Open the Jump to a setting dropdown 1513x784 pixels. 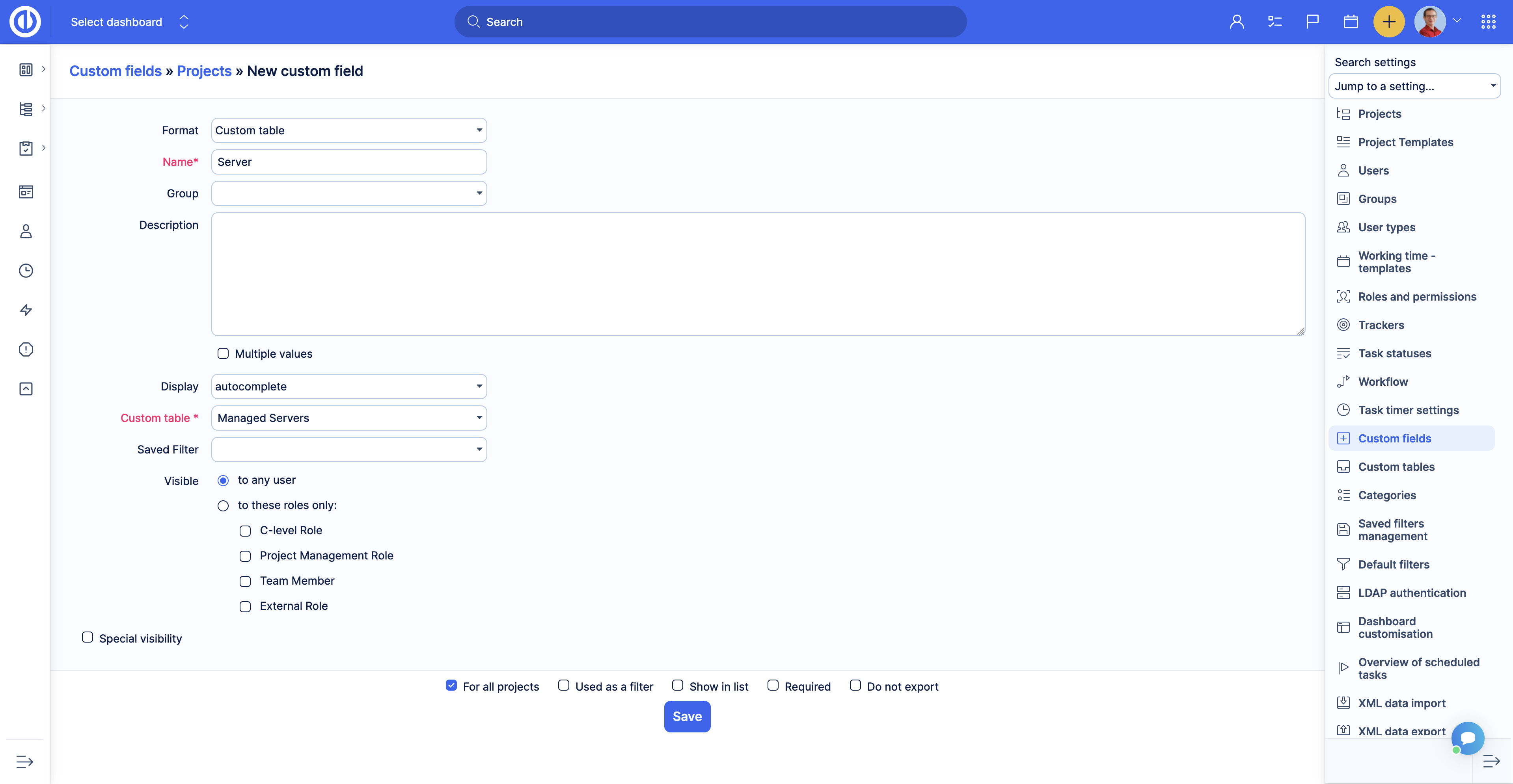click(1414, 86)
